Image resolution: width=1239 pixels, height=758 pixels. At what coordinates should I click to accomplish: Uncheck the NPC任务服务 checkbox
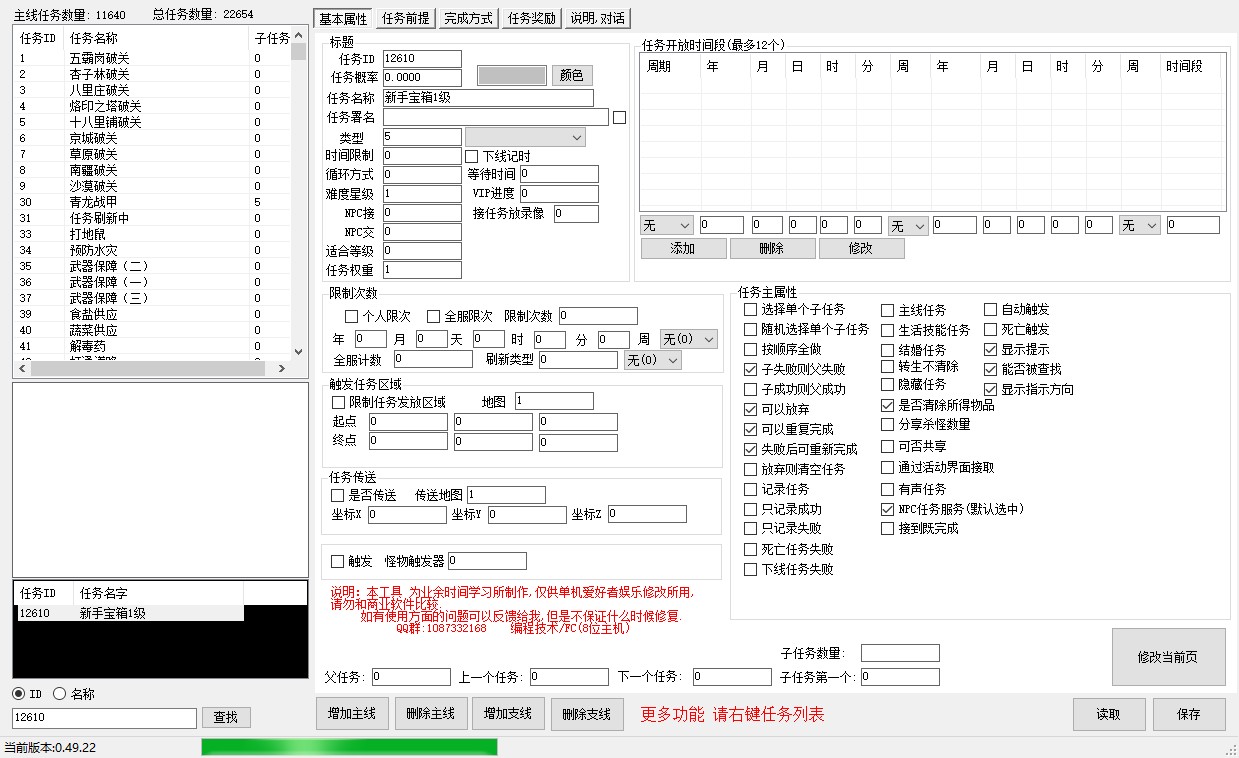coord(886,510)
